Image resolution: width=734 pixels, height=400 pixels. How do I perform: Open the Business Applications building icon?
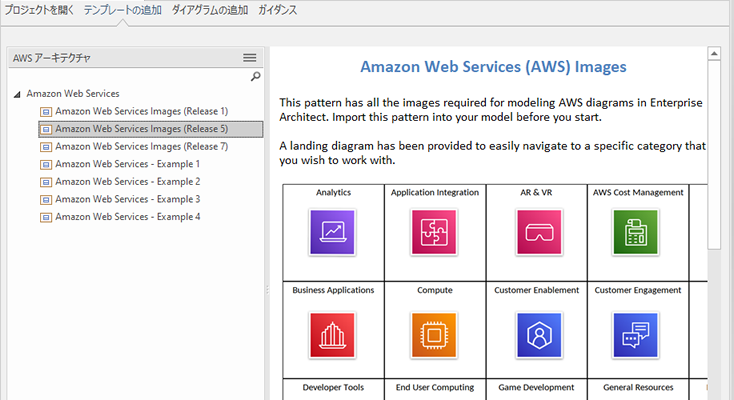[332, 335]
